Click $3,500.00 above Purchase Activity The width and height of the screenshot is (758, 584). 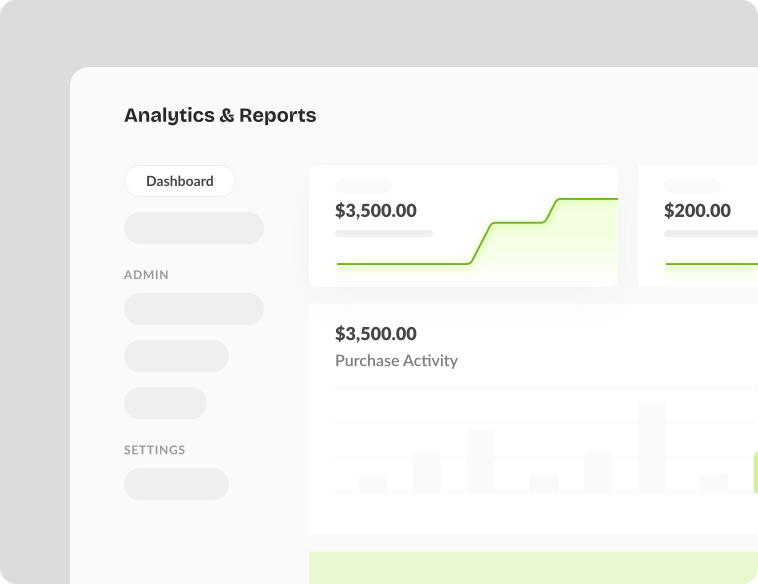point(376,334)
